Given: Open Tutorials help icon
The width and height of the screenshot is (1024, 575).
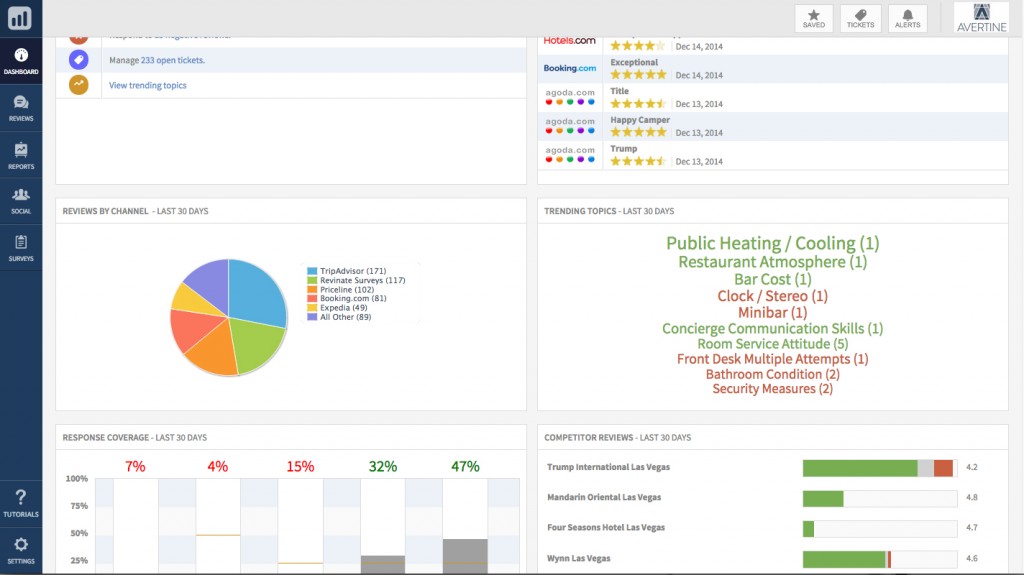Looking at the screenshot, I should [x=21, y=503].
